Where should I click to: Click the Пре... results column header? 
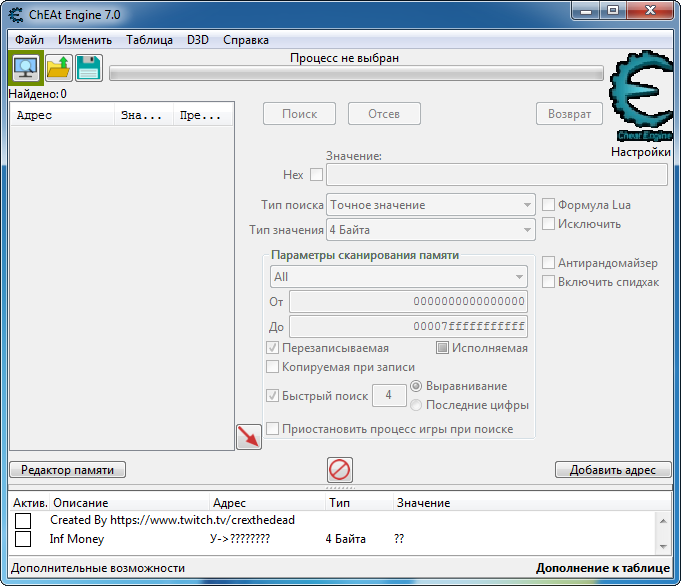coord(203,116)
